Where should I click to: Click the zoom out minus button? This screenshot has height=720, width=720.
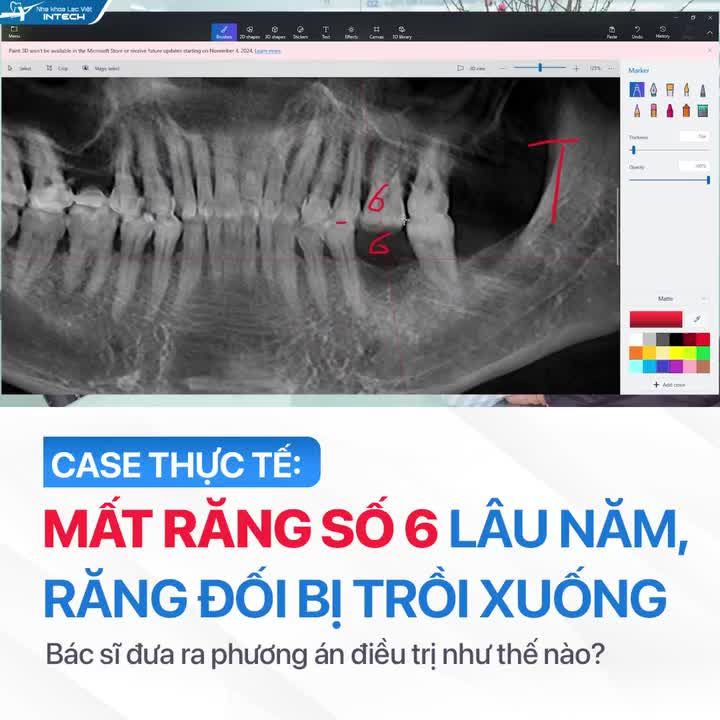coord(502,68)
